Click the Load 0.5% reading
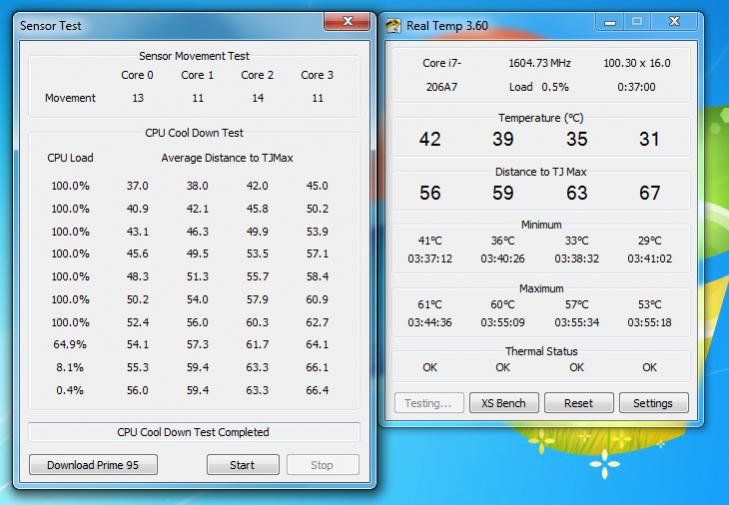 point(538,87)
